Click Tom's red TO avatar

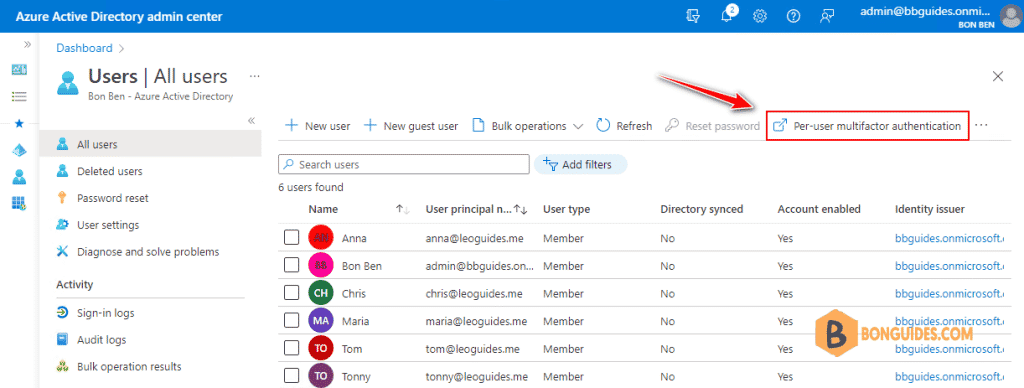pyautogui.click(x=321, y=348)
